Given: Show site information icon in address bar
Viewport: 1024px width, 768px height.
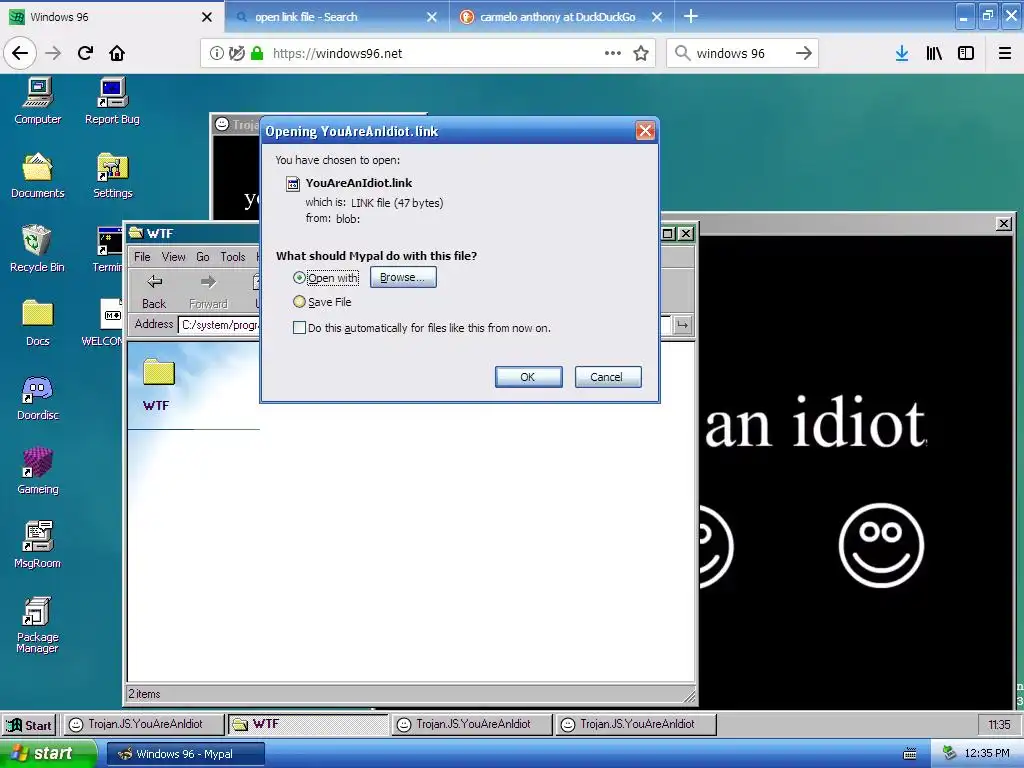Looking at the screenshot, I should click(x=216, y=53).
